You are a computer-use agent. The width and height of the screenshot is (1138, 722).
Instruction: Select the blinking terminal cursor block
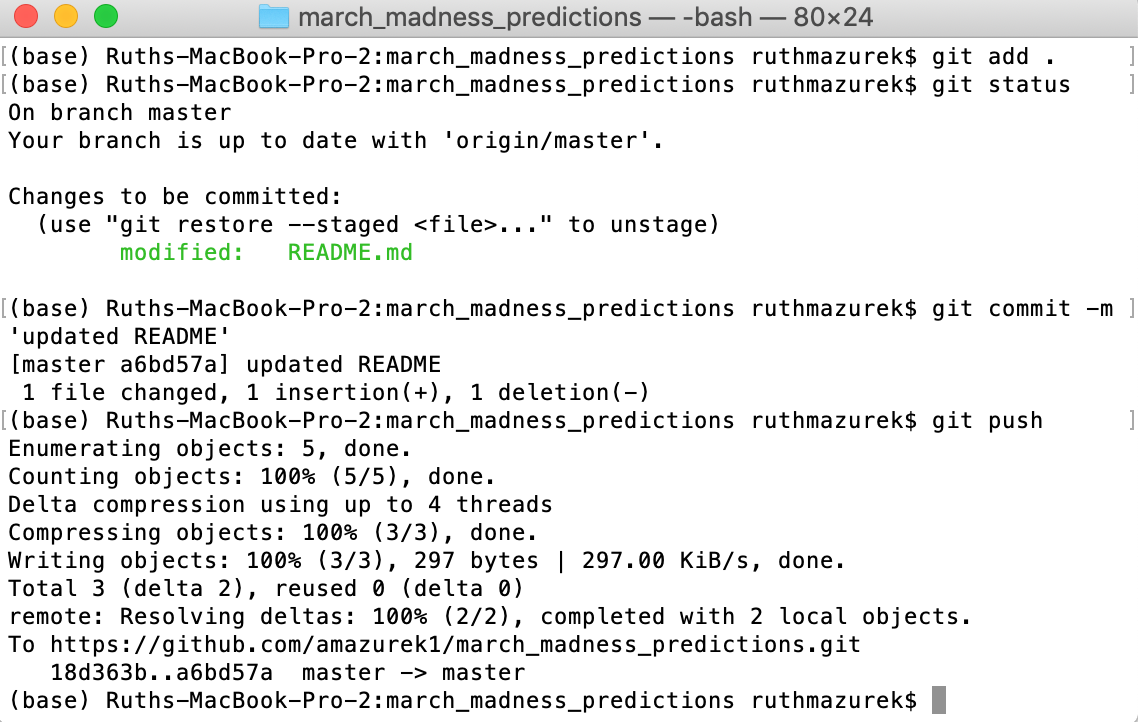(938, 700)
